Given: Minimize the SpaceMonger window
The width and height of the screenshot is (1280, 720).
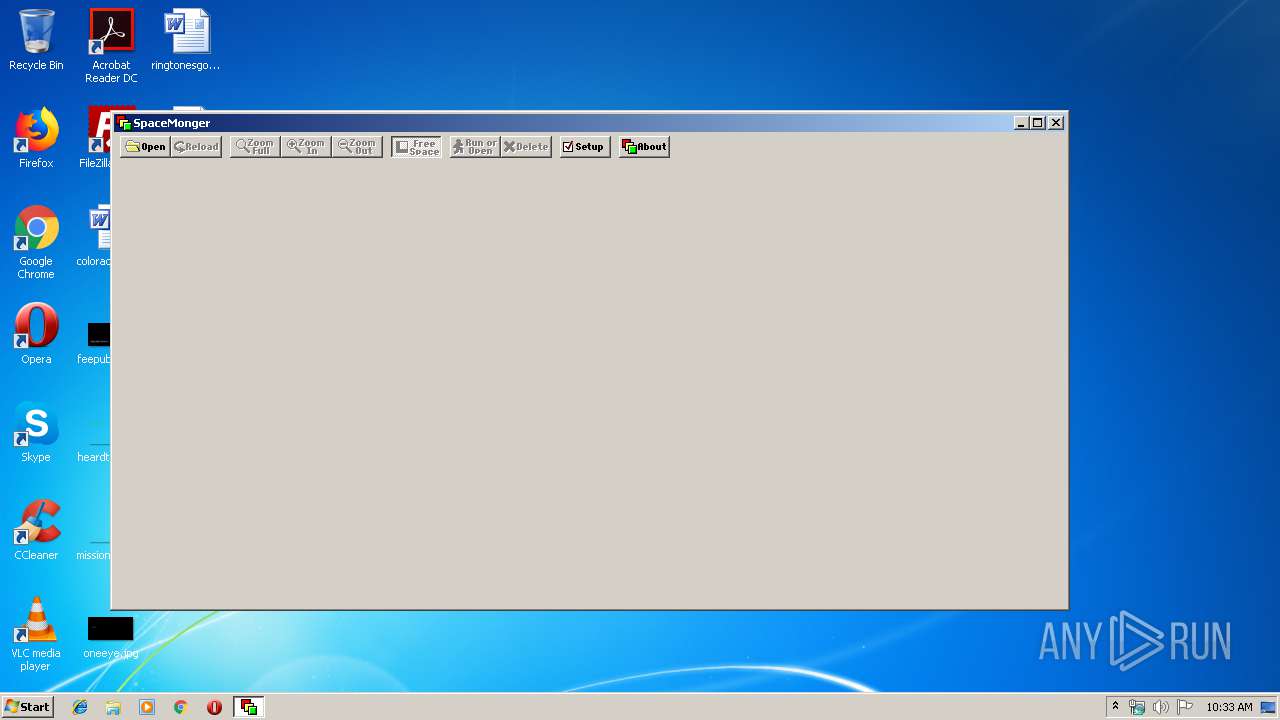Looking at the screenshot, I should 1021,123.
